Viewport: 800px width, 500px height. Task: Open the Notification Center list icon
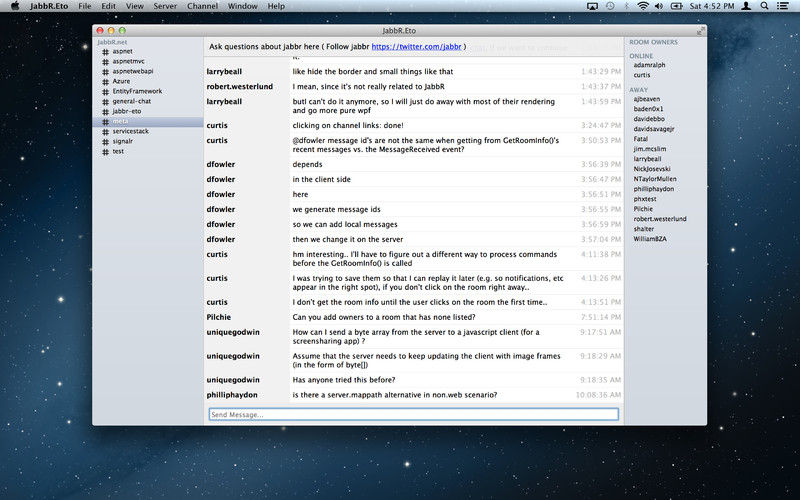782,6
